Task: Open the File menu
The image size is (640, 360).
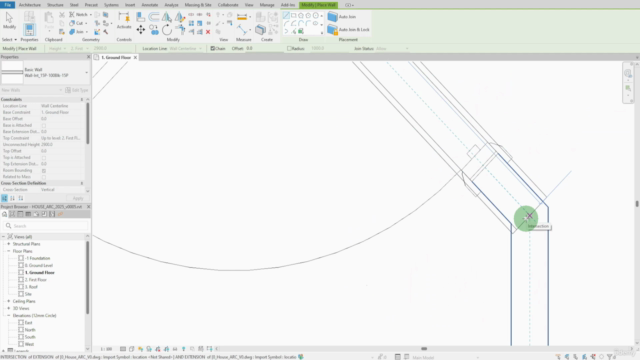Action: (7, 5)
